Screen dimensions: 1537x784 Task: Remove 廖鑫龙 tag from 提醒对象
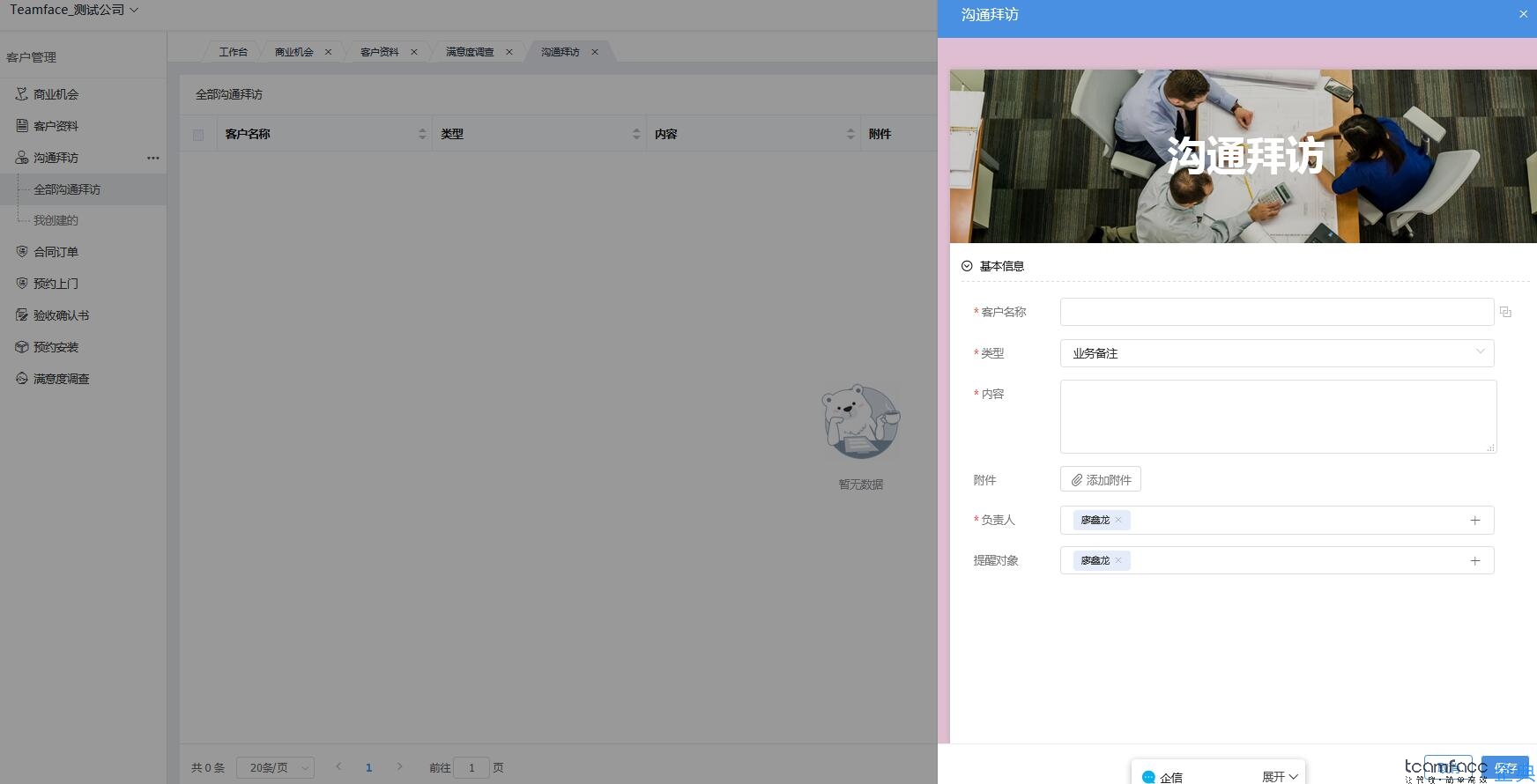coord(1118,560)
